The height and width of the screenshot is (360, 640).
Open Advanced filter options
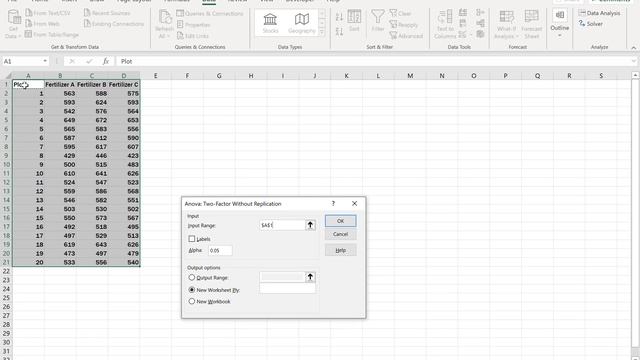pos(406,36)
